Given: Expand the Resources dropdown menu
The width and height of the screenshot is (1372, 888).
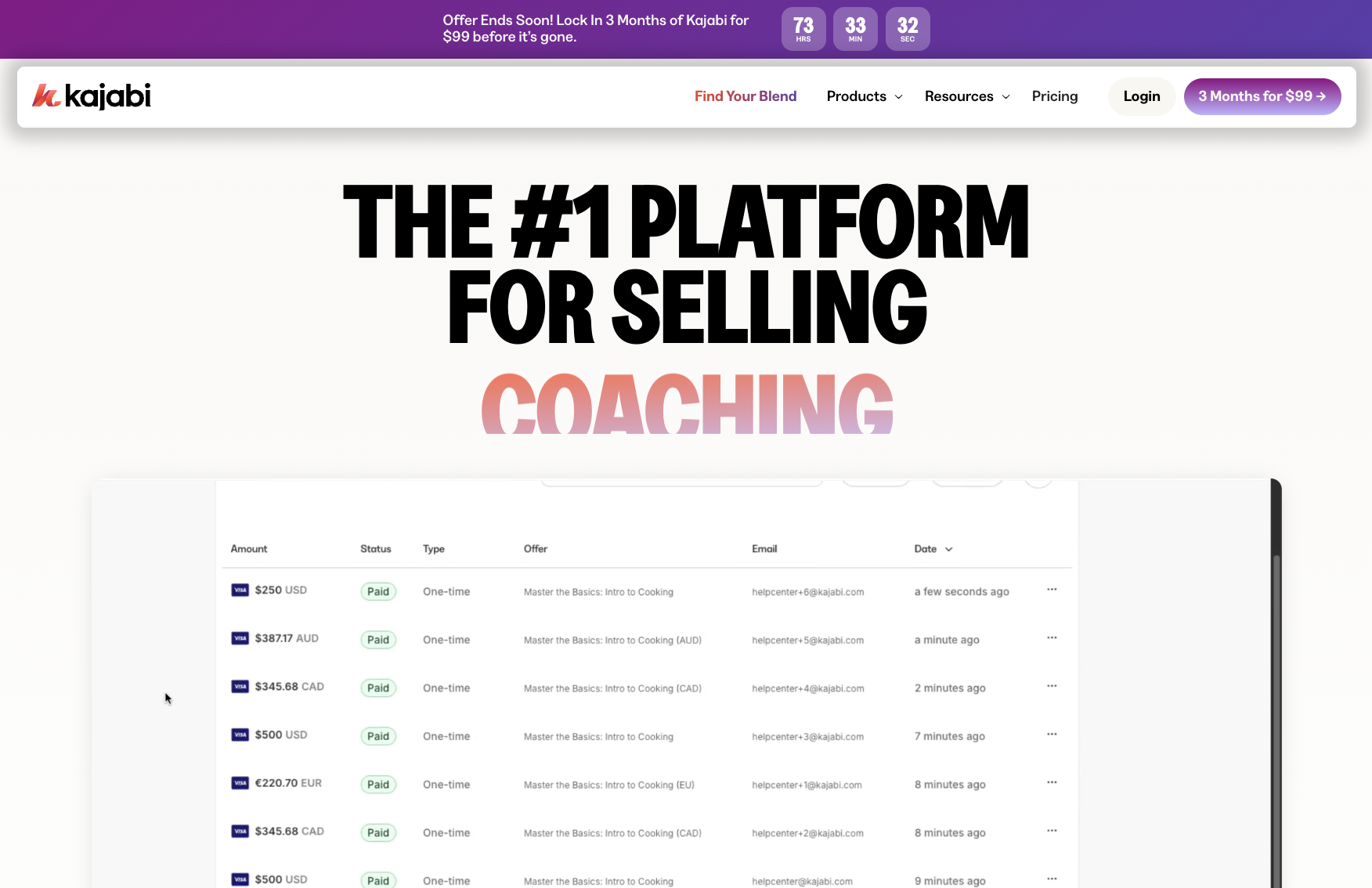Looking at the screenshot, I should [967, 96].
